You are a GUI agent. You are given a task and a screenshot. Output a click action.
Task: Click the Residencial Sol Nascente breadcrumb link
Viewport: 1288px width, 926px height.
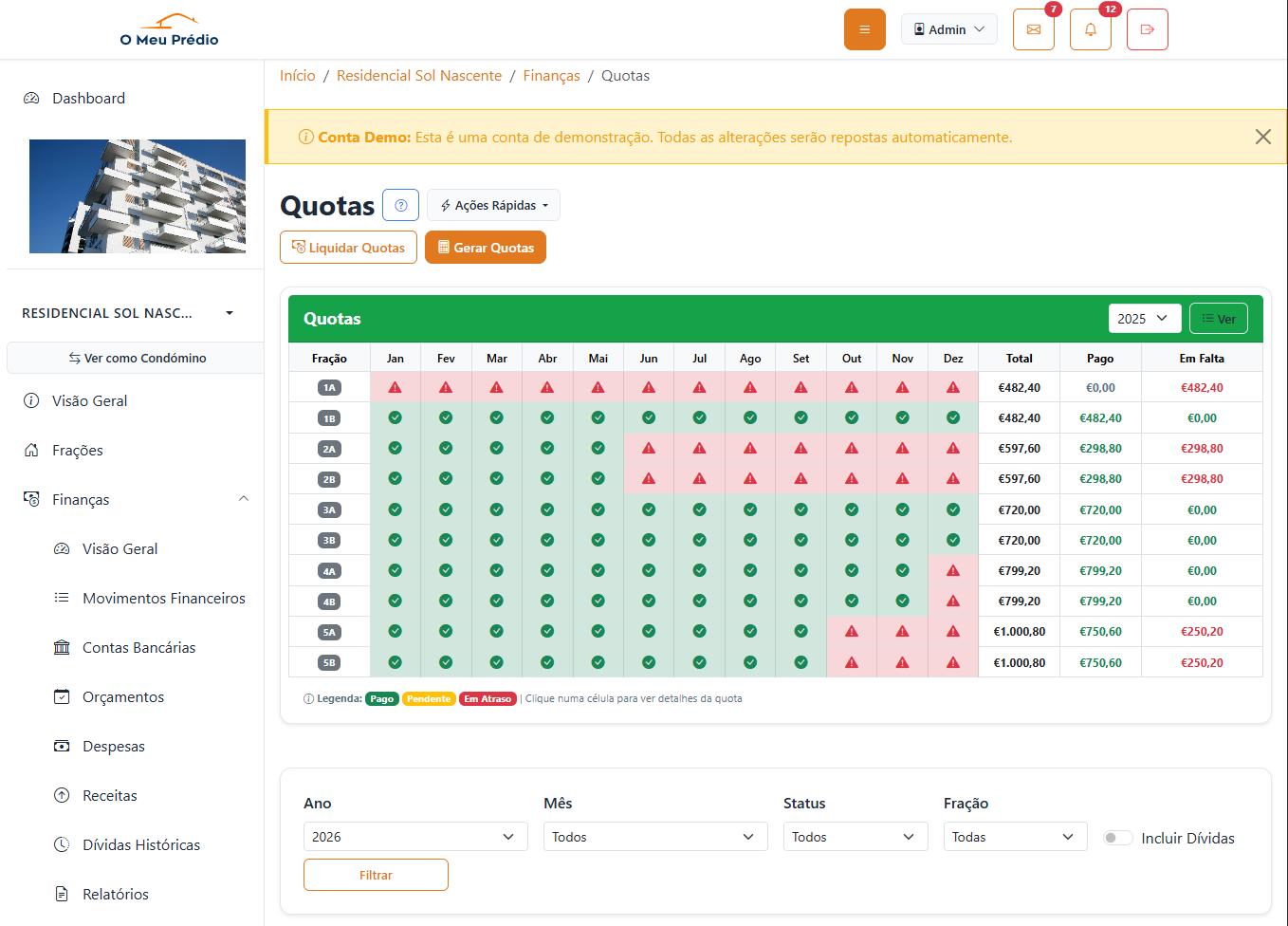pos(418,76)
